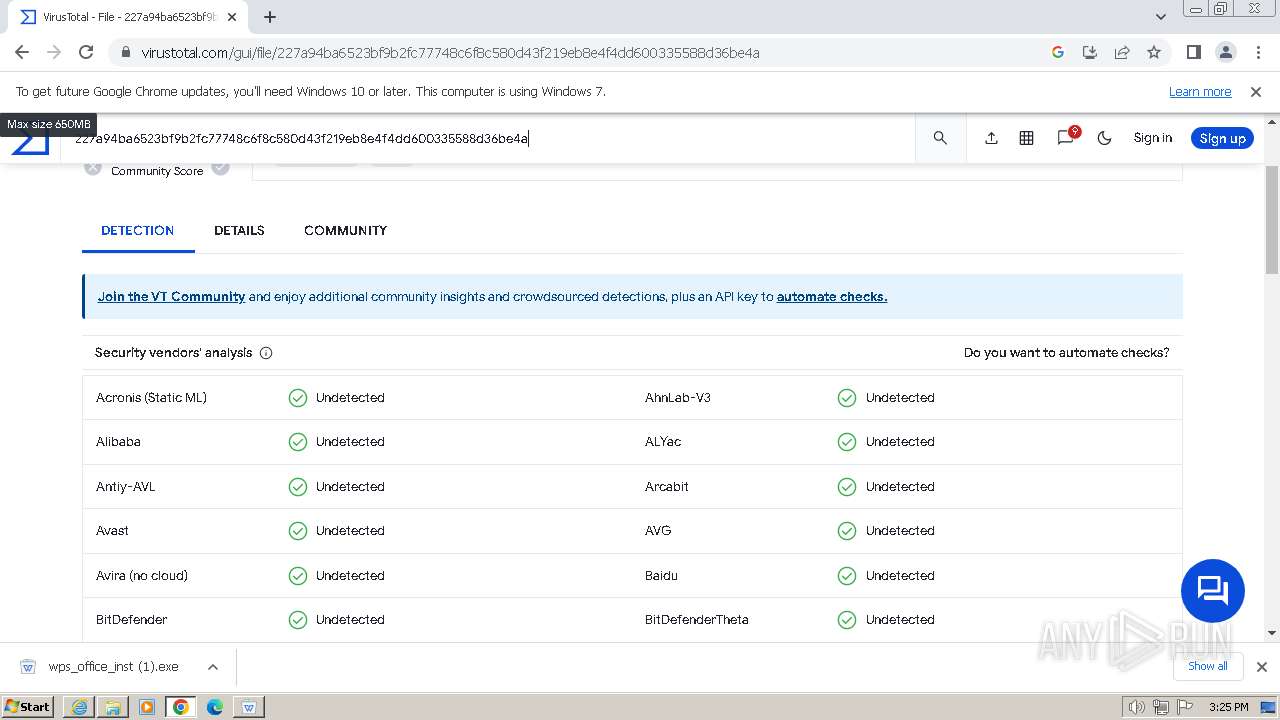Viewport: 1280px width, 720px height.
Task: Click the Chrome taskbar icon
Action: point(181,707)
